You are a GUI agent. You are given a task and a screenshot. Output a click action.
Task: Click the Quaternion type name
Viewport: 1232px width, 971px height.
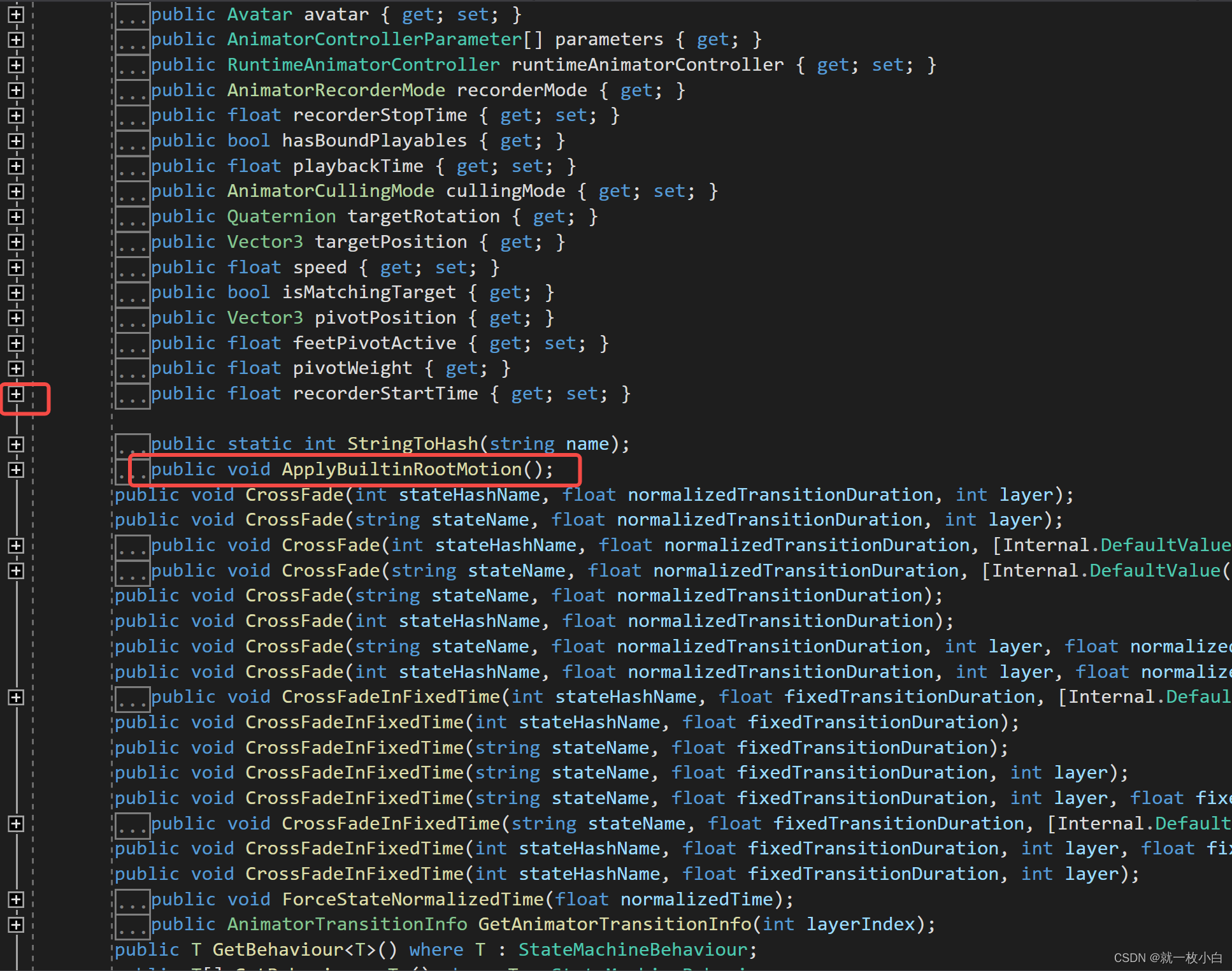pos(281,217)
